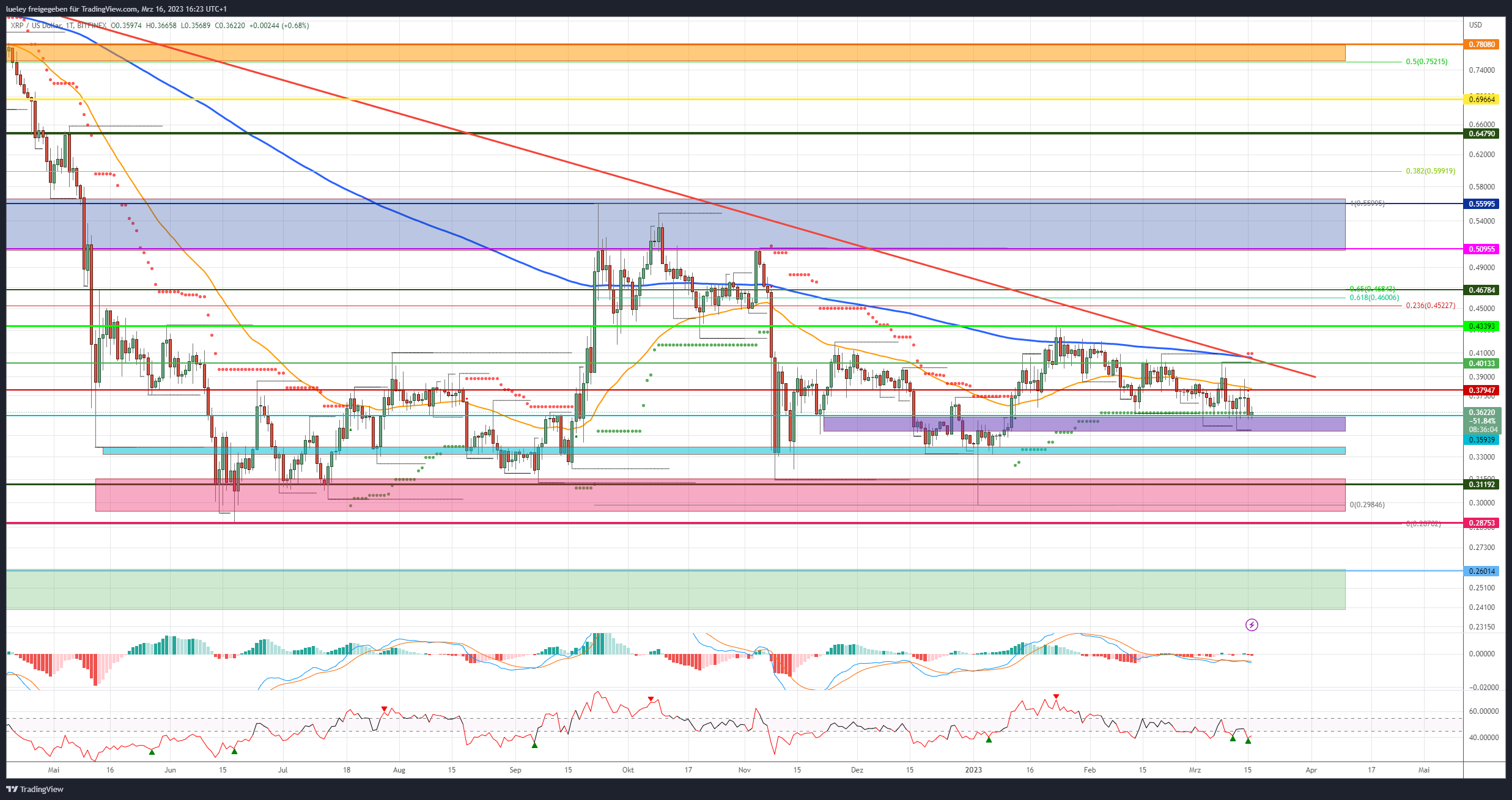Click the 40.00000 RSI axis value
The height and width of the screenshot is (800, 1512).
click(1483, 738)
